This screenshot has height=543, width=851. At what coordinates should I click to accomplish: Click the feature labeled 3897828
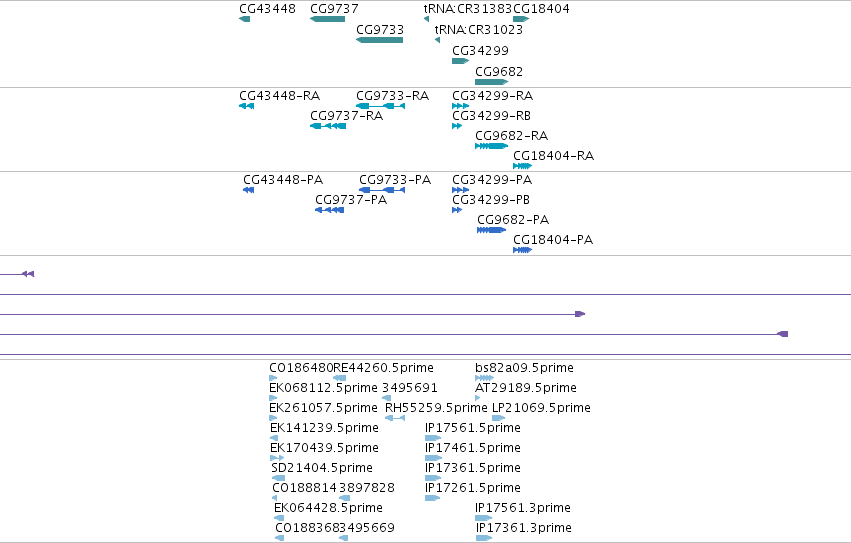[x=366, y=489]
